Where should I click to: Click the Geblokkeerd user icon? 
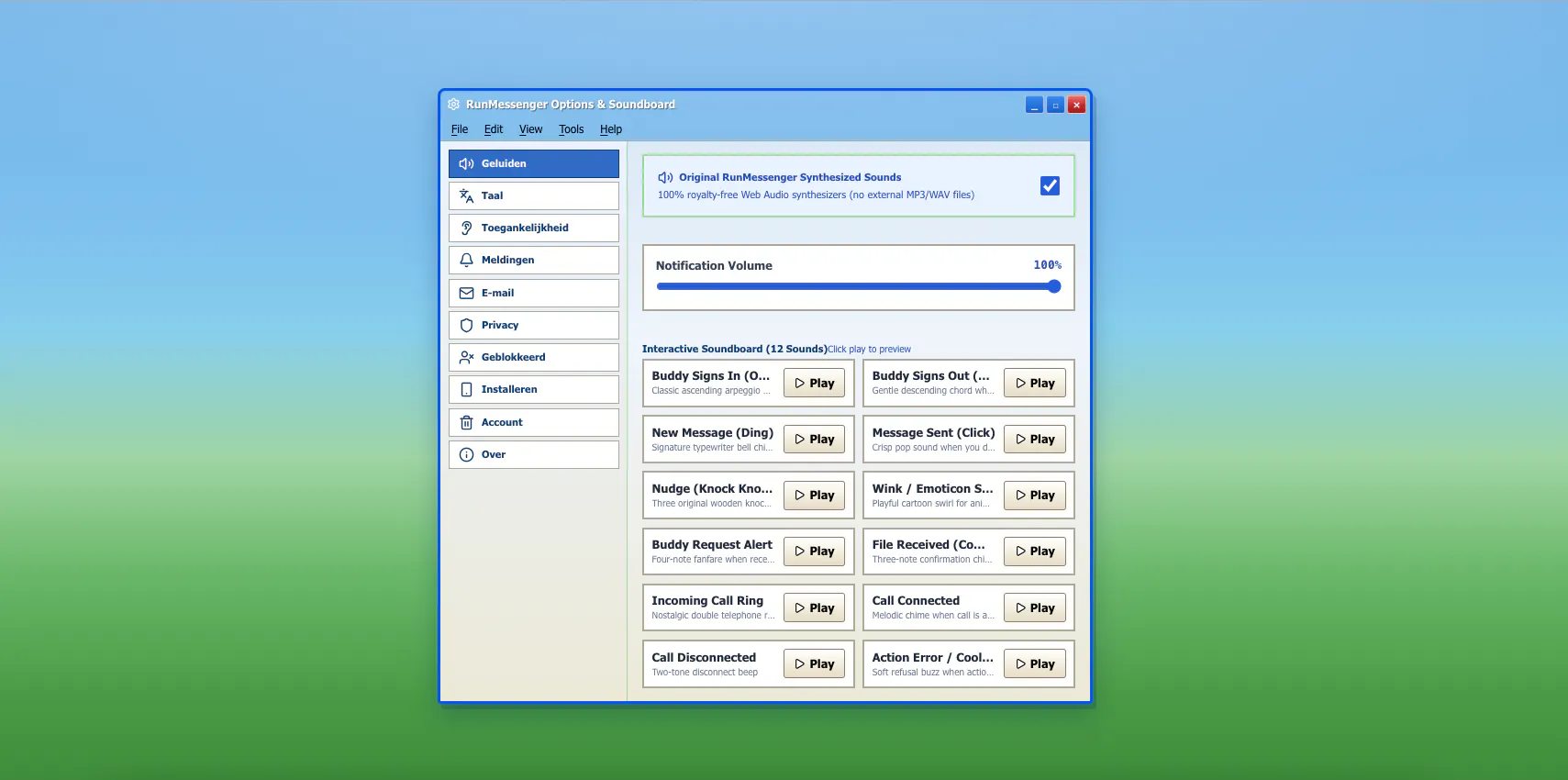[466, 357]
